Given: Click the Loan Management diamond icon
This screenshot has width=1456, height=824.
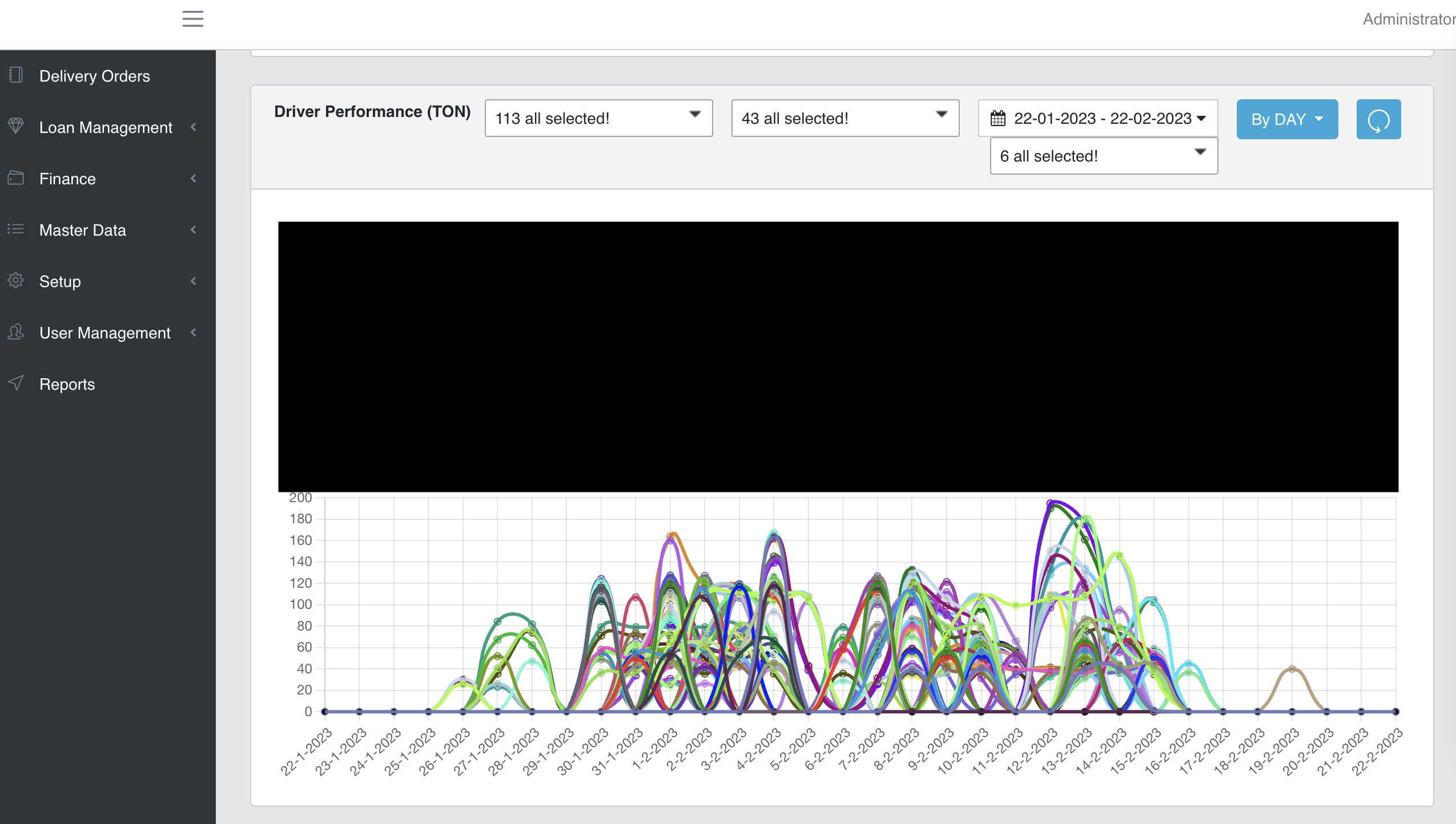Looking at the screenshot, I should click(x=16, y=126).
